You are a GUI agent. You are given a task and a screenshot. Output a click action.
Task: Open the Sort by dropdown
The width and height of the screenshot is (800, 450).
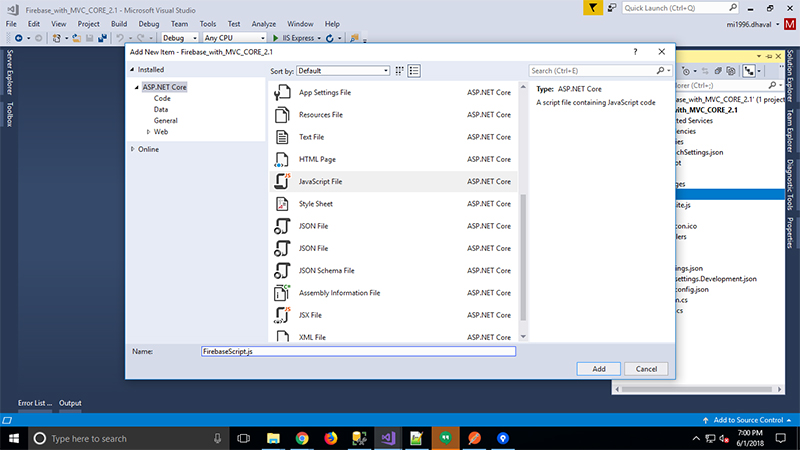coord(343,71)
